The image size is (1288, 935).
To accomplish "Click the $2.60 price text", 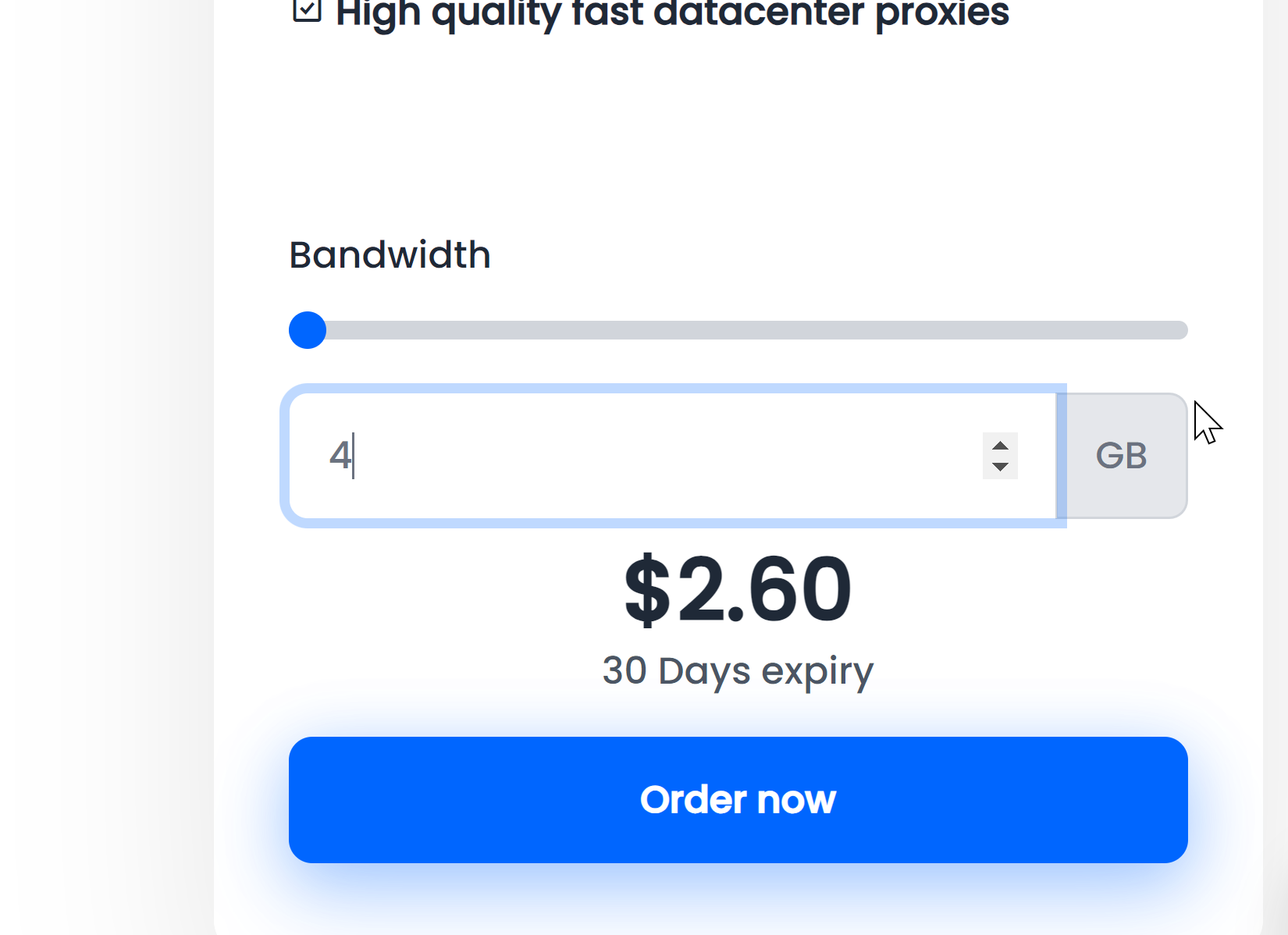I will [x=738, y=589].
